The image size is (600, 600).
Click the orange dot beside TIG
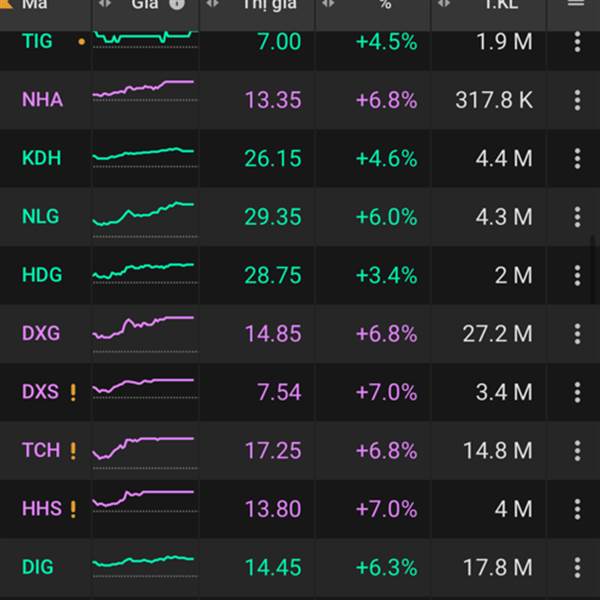[81, 43]
